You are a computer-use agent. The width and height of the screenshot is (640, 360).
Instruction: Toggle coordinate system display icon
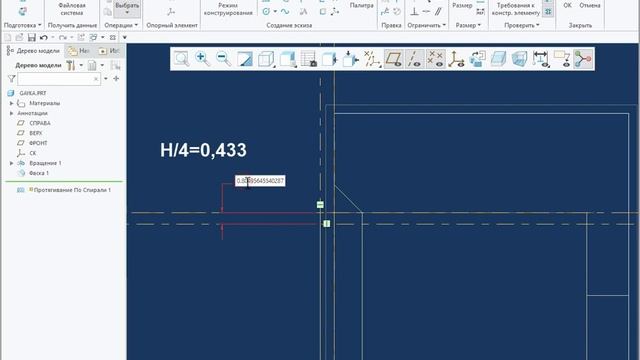(456, 59)
